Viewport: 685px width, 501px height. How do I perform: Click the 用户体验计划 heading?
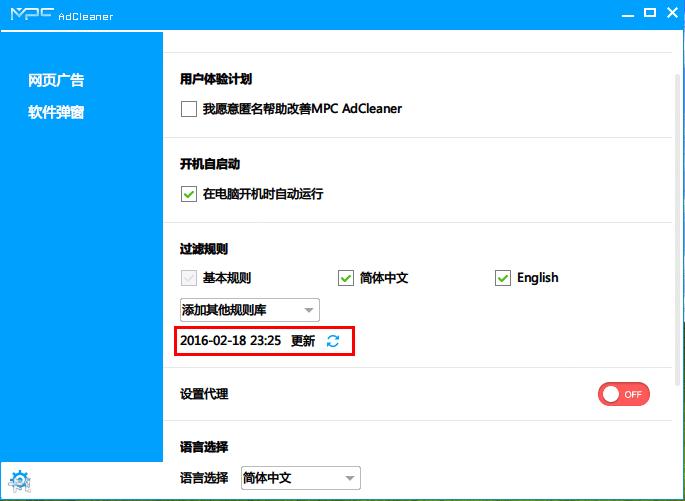coord(216,79)
